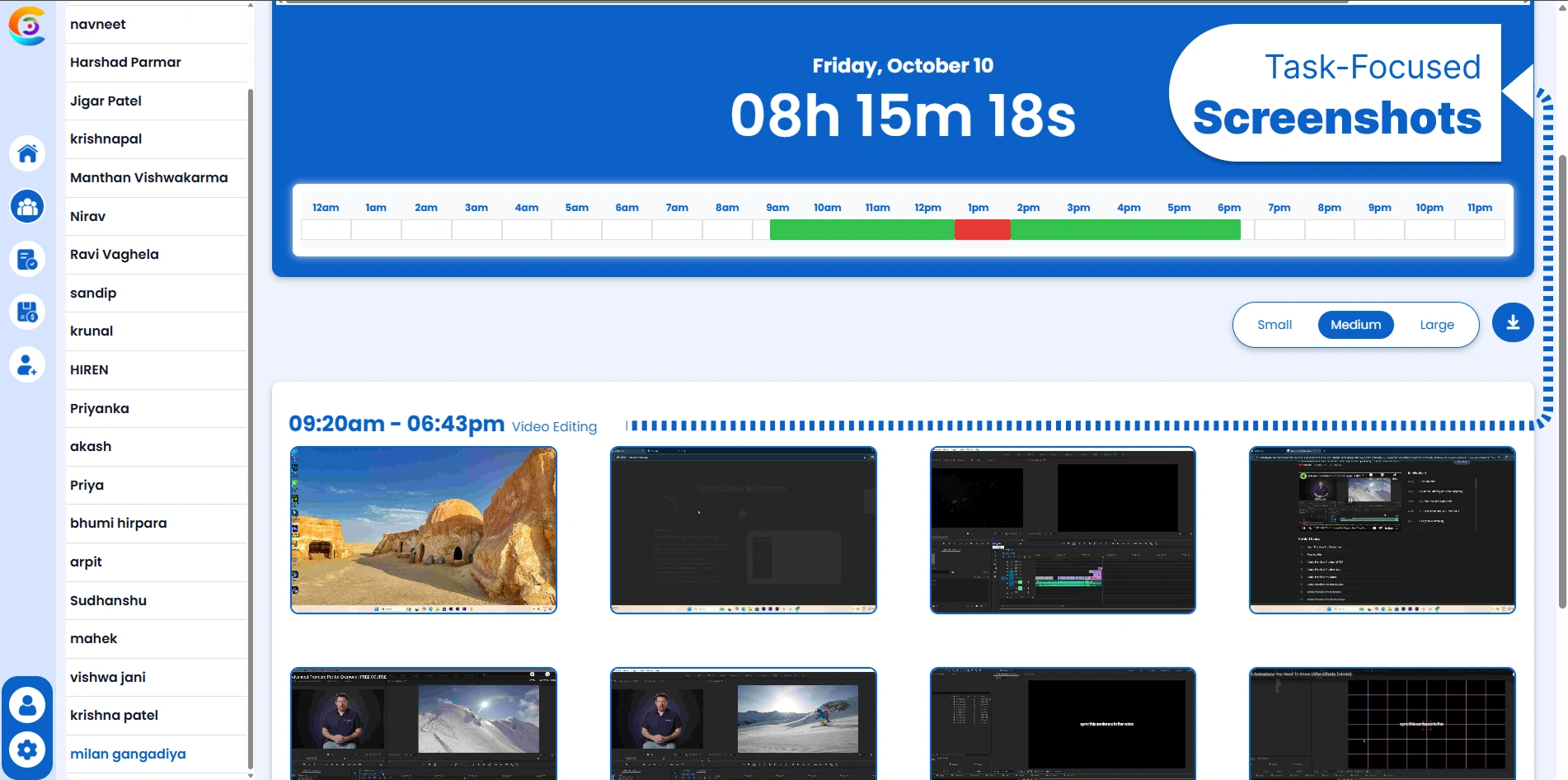Open the Premiere Pro editing screenshot thumbnail
The height and width of the screenshot is (780, 1568).
point(1062,530)
